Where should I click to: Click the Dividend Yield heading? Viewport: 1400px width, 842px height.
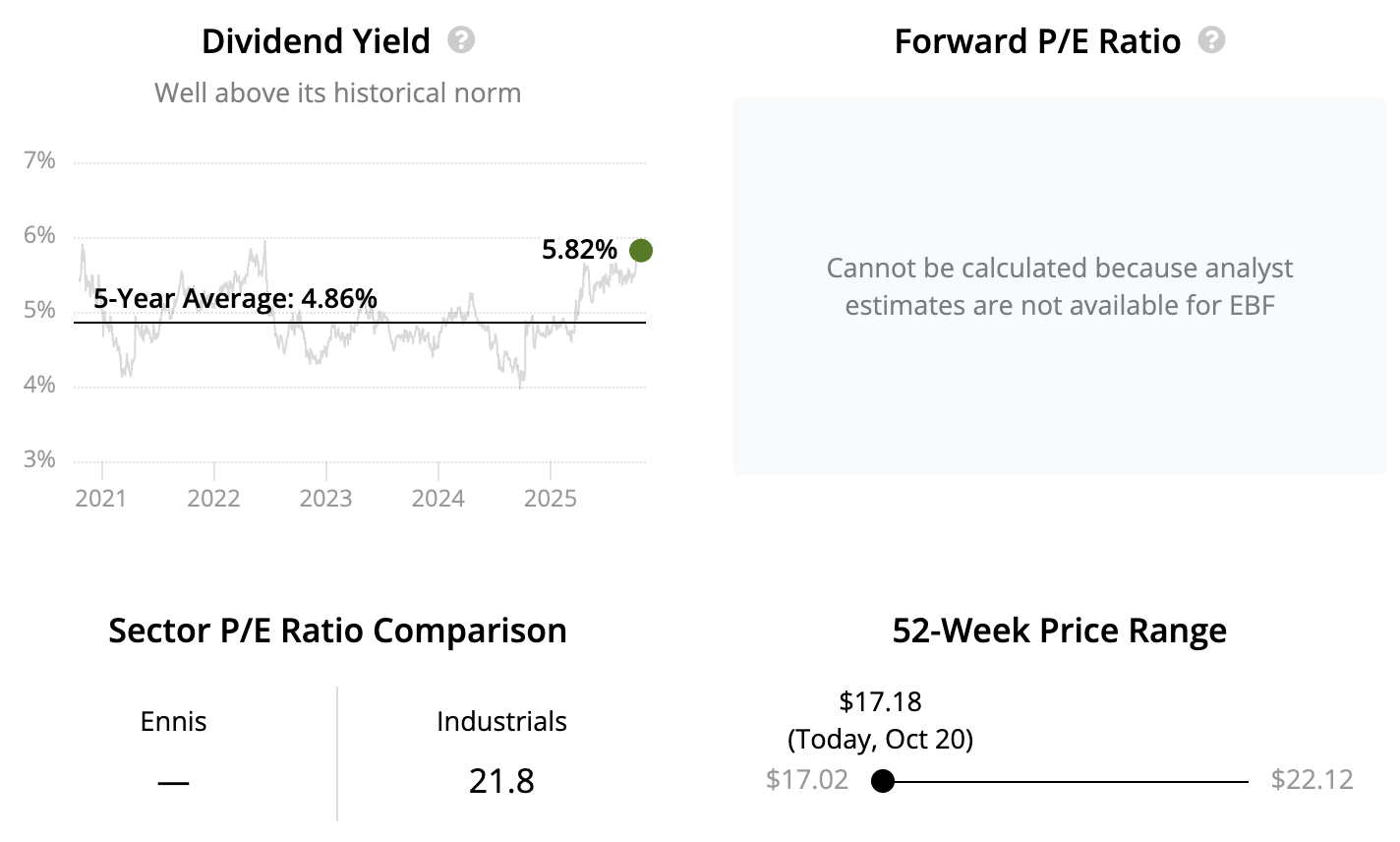pyautogui.click(x=316, y=41)
